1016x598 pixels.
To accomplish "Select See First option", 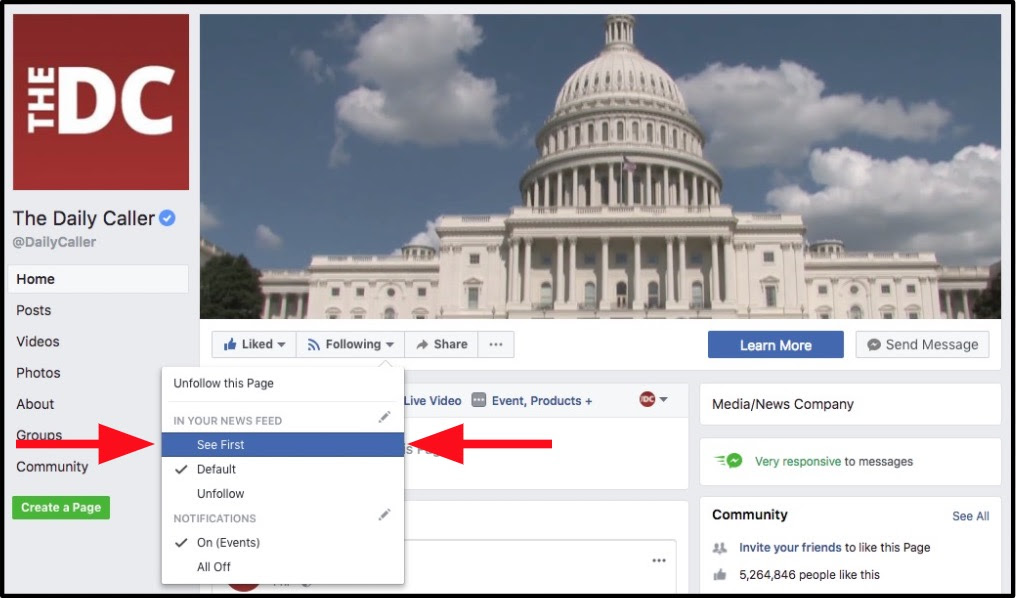I will pos(283,444).
